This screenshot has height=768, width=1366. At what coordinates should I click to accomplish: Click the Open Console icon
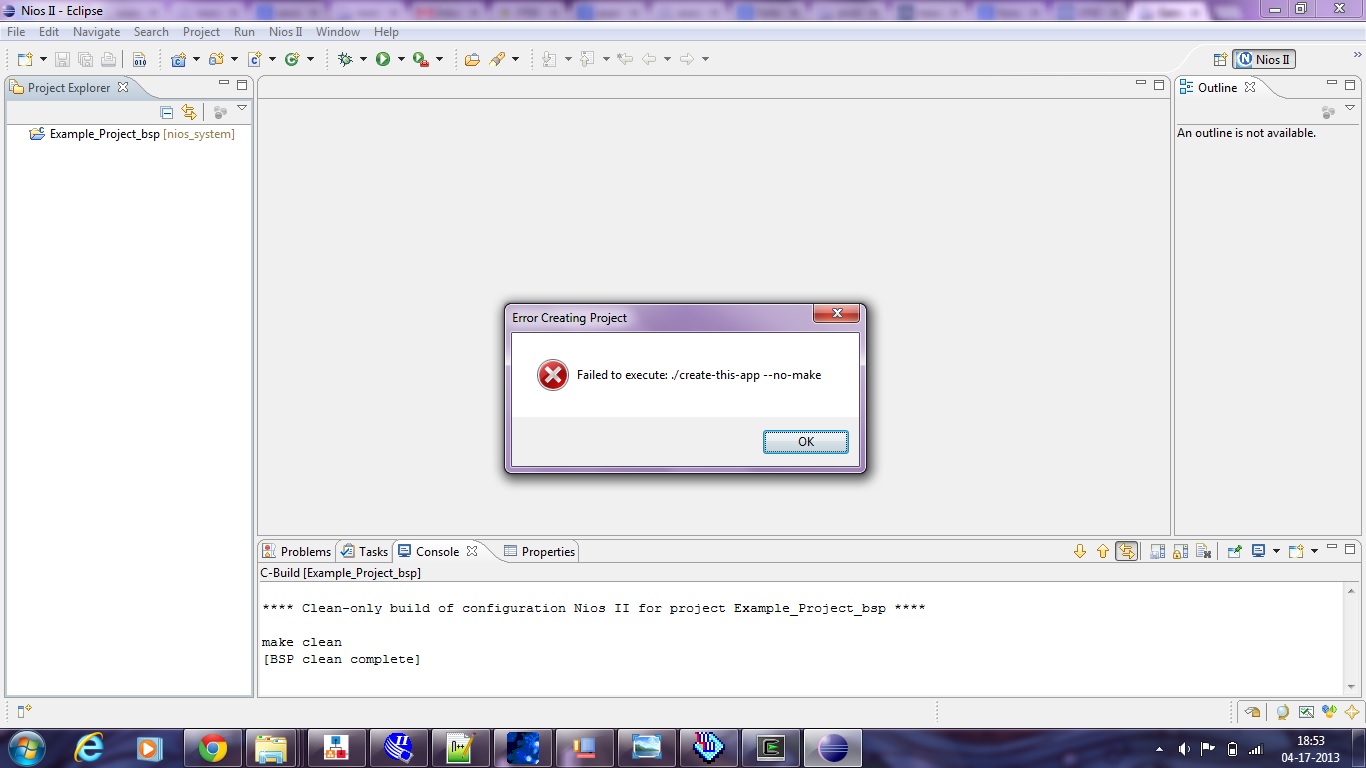tap(1296, 551)
